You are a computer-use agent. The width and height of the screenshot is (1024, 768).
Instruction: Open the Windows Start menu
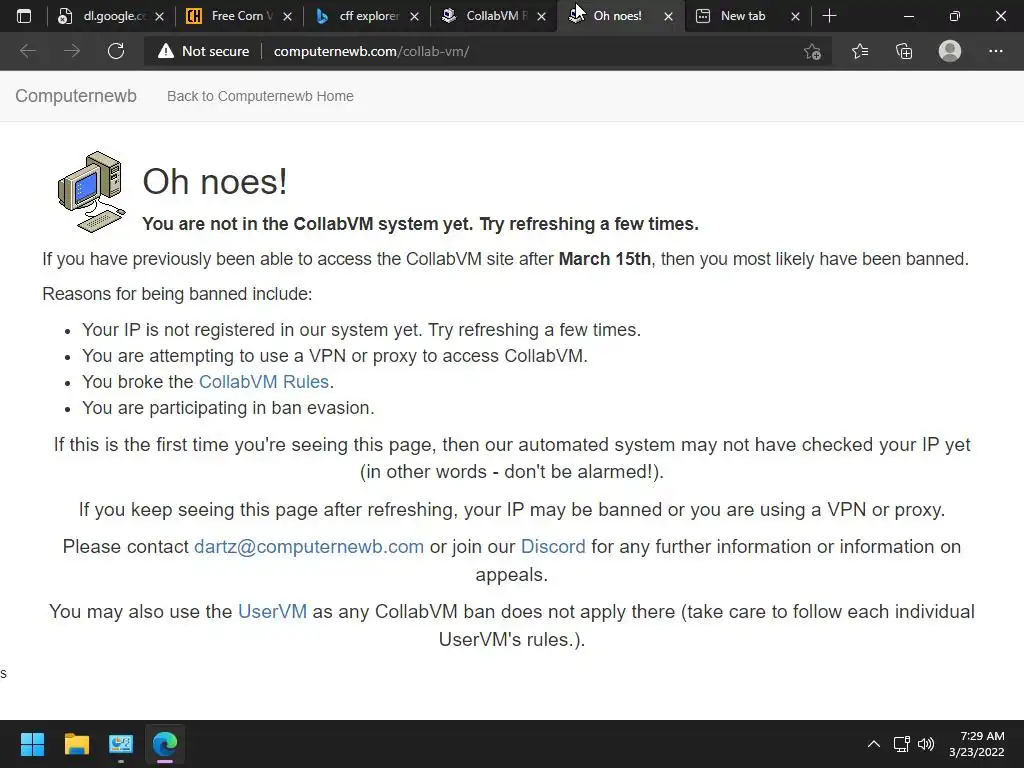[x=32, y=744]
